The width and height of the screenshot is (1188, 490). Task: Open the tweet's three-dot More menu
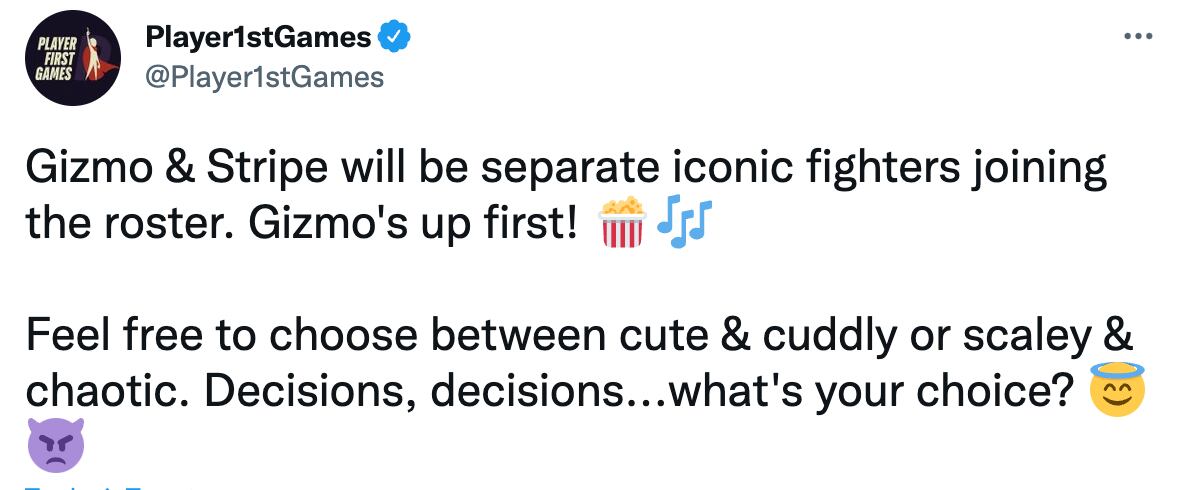[1139, 37]
